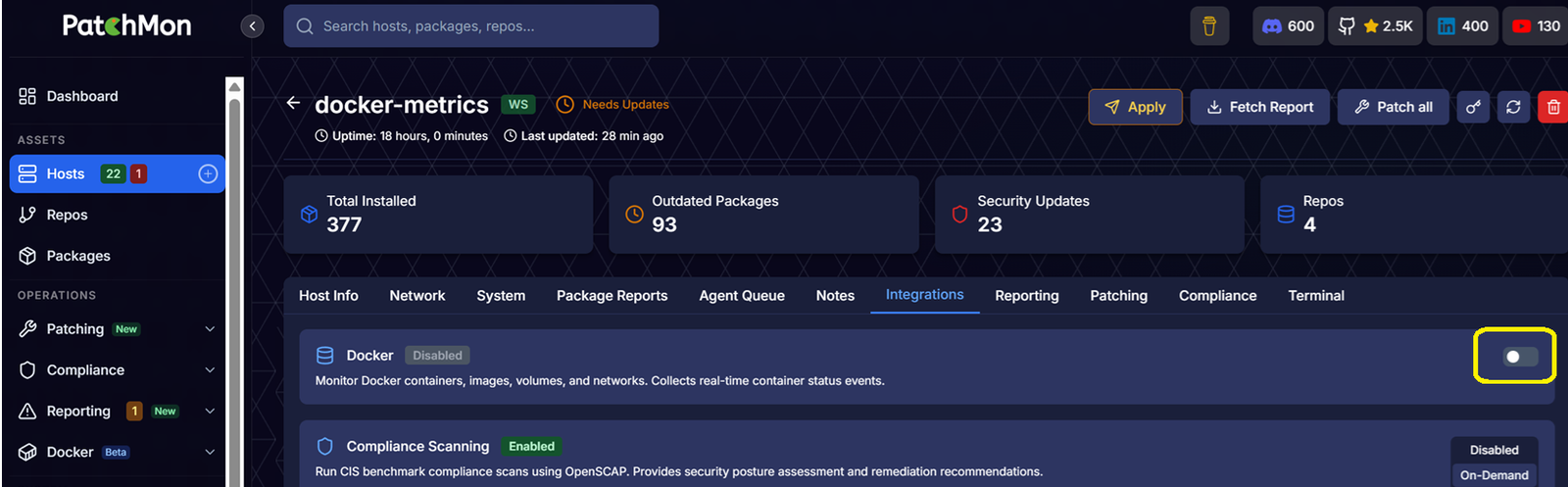Click the red trash delete button
This screenshot has height=487, width=1568.
[x=1553, y=107]
